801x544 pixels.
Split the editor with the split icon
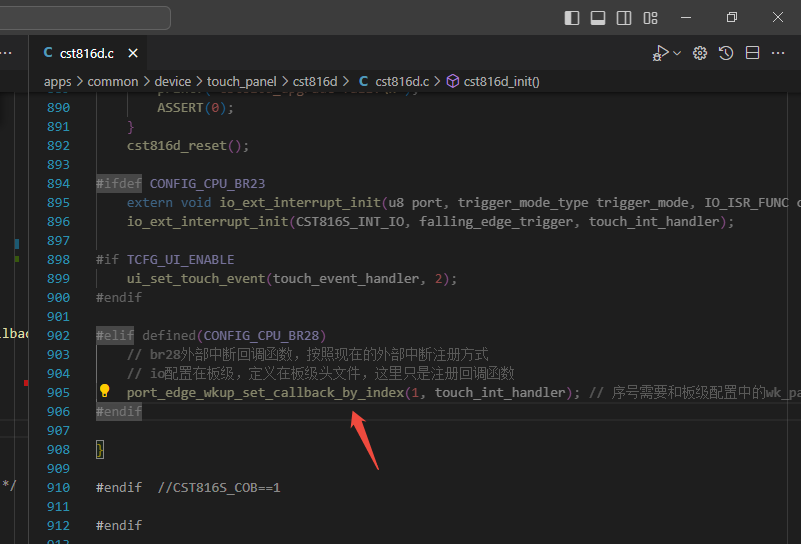click(752, 53)
